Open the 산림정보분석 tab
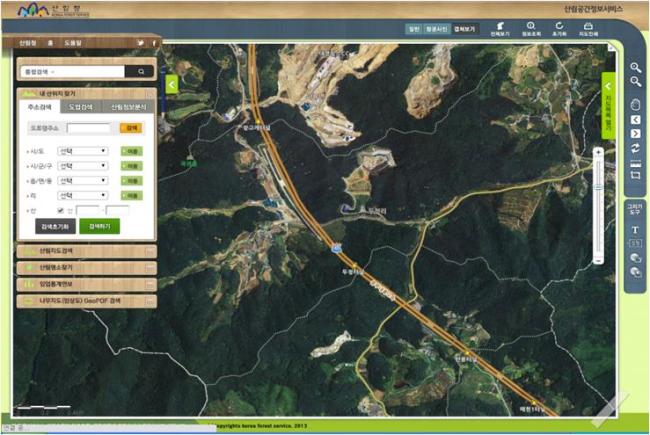650x435 pixels. [x=128, y=107]
